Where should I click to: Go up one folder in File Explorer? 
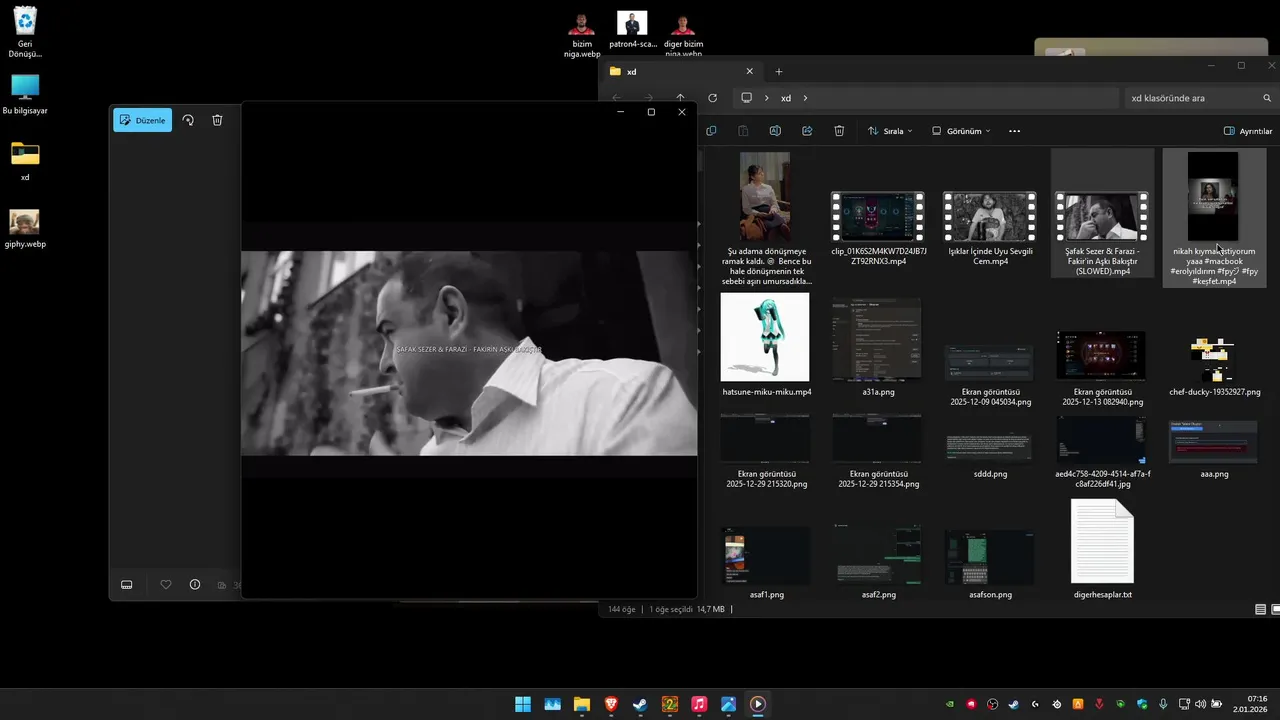click(x=681, y=98)
